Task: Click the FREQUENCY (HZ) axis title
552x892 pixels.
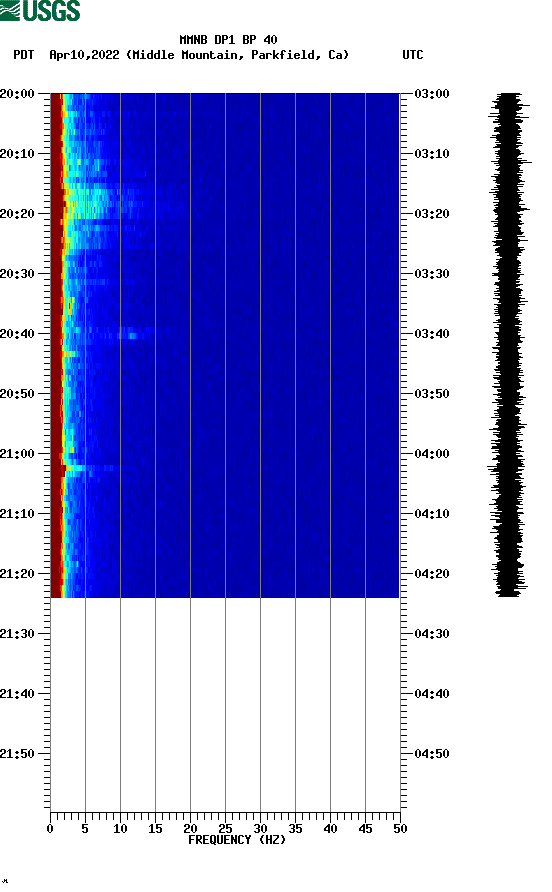Action: (x=237, y=840)
